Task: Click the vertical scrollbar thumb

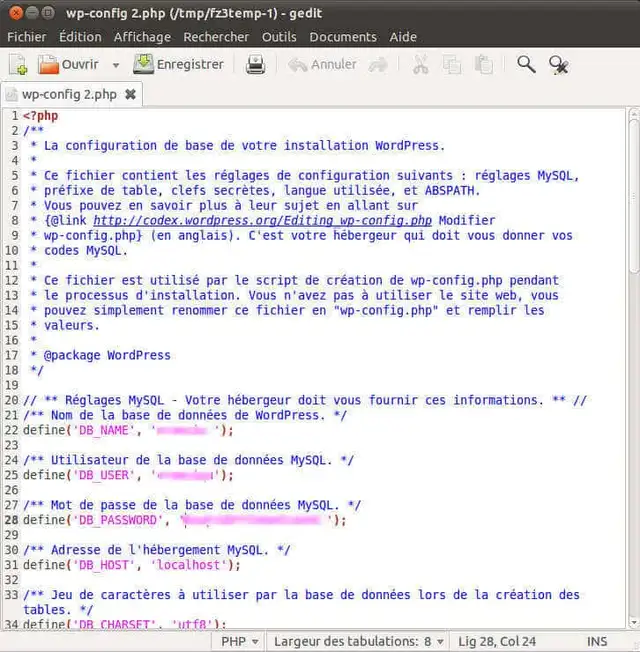Action: point(634,197)
